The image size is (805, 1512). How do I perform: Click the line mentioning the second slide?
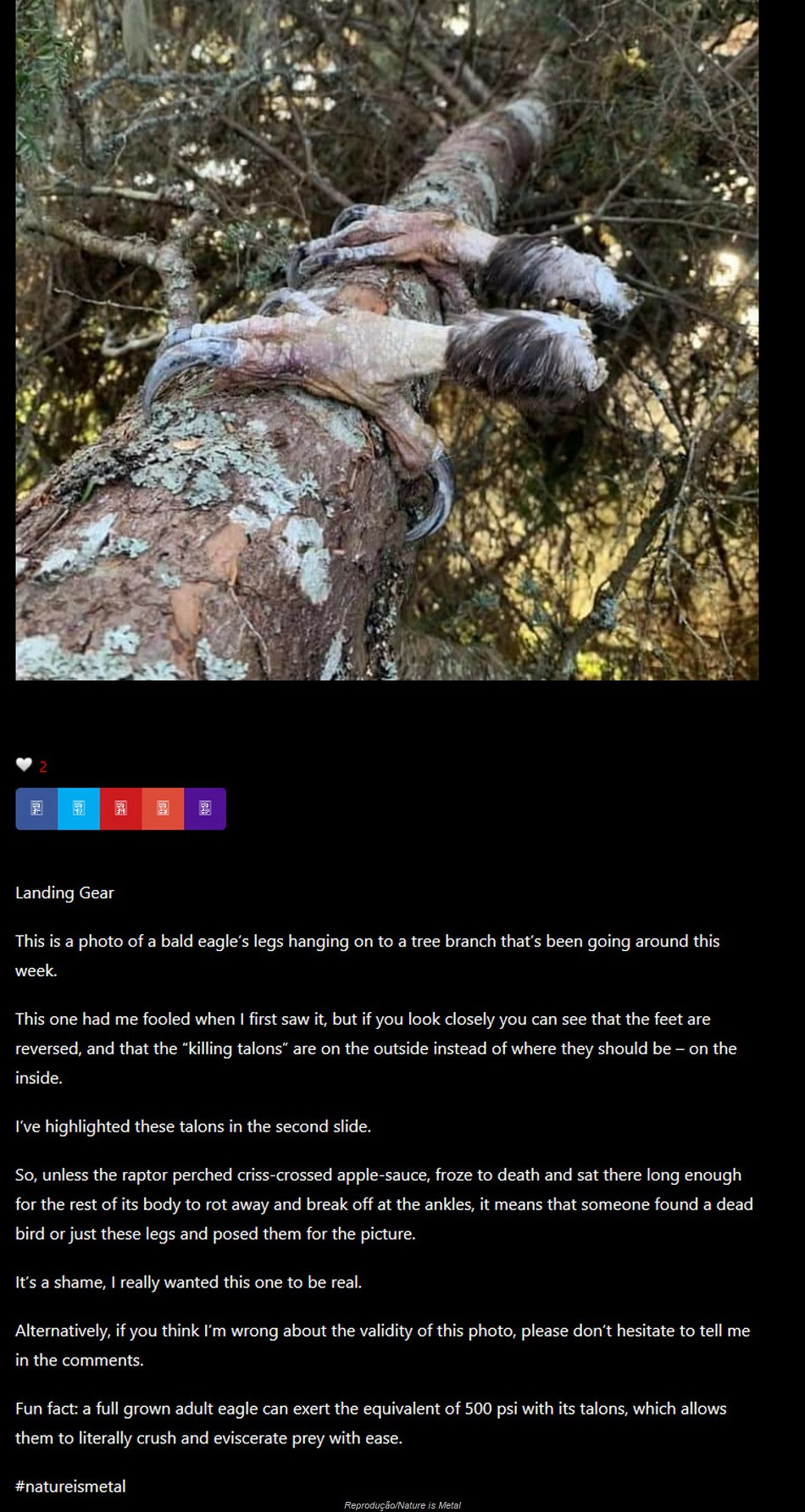[193, 1126]
